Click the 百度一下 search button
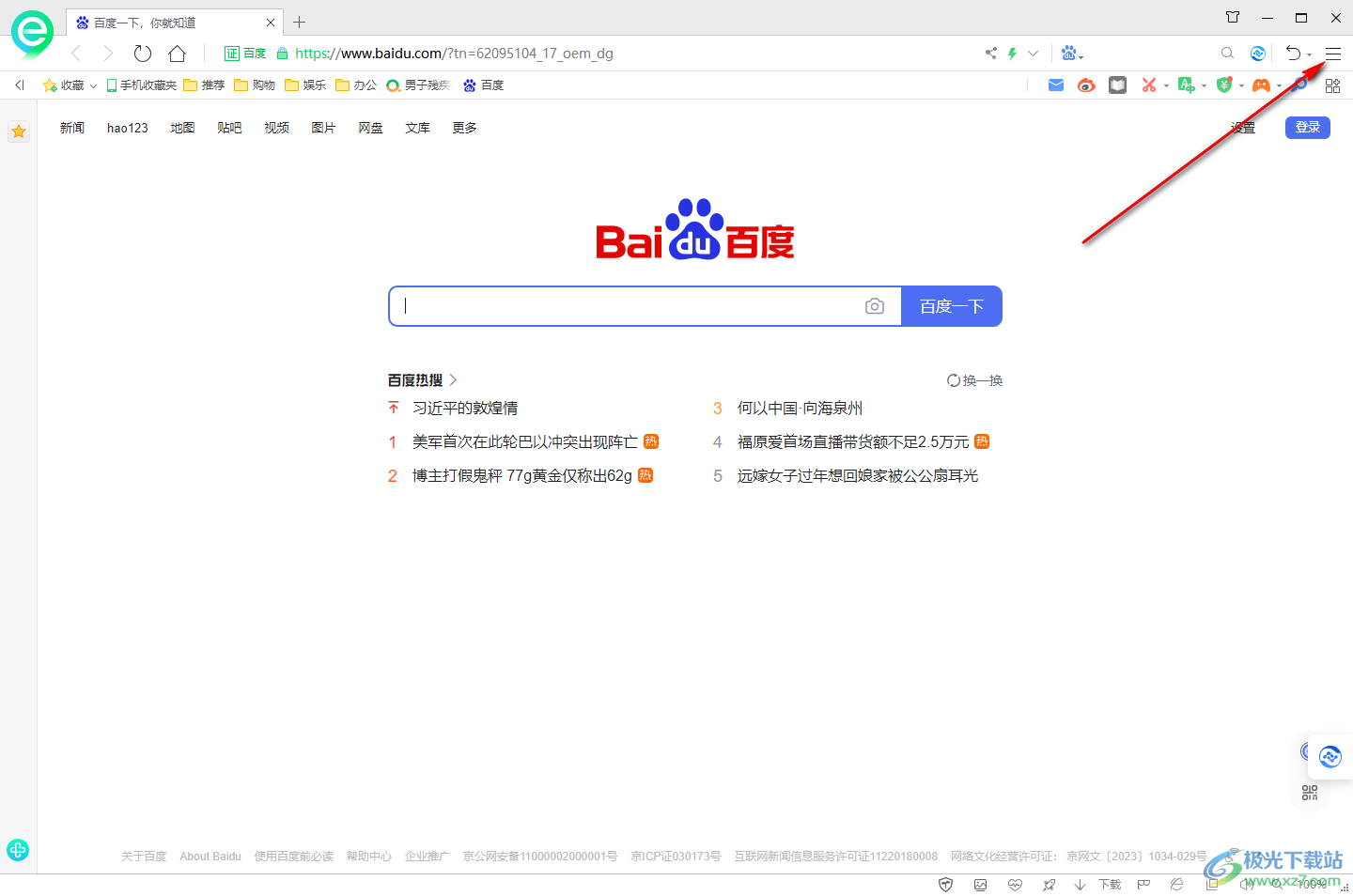Screen dimensions: 1353x896 coord(952,306)
